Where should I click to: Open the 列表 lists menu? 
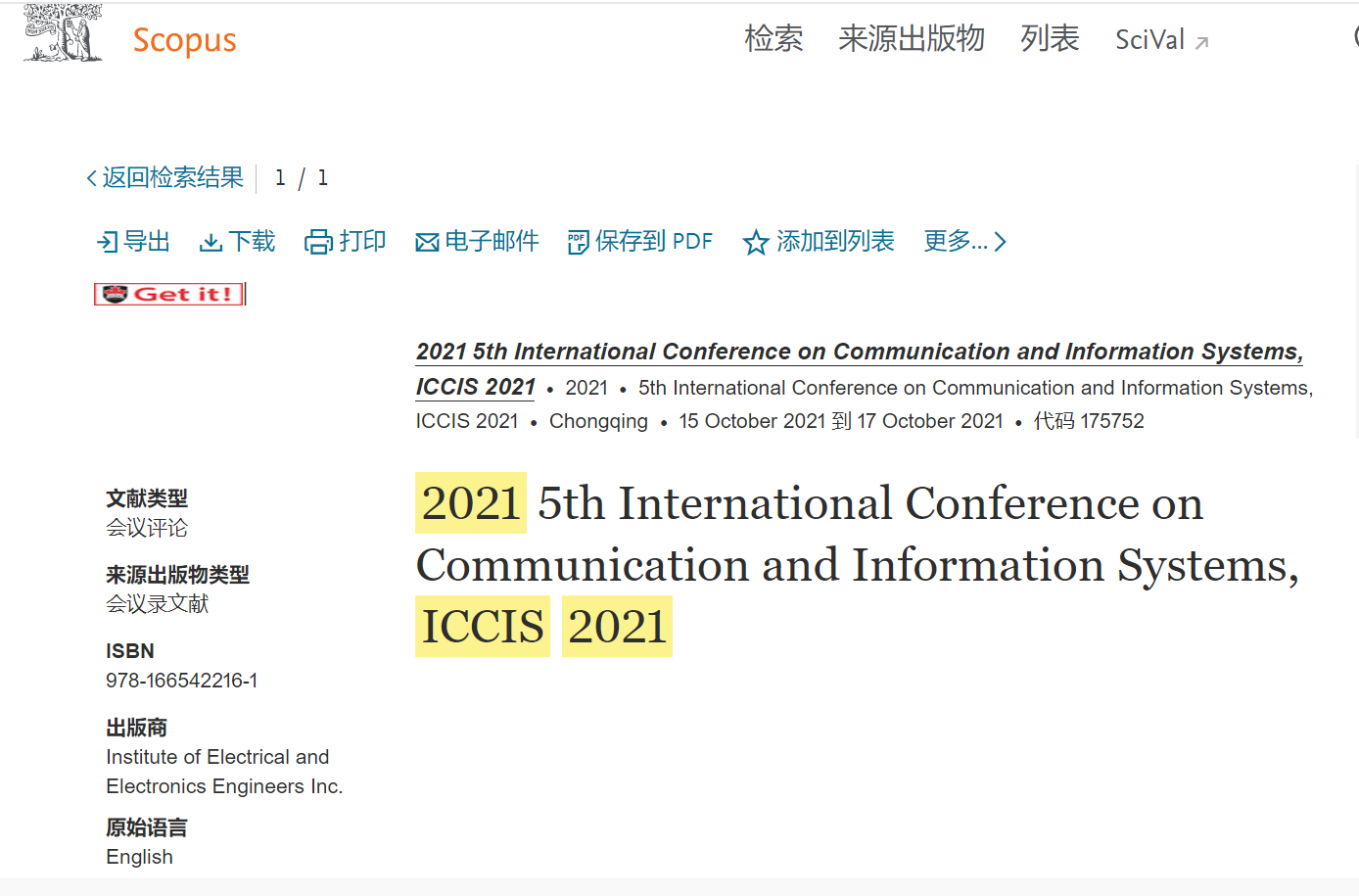tap(1050, 38)
